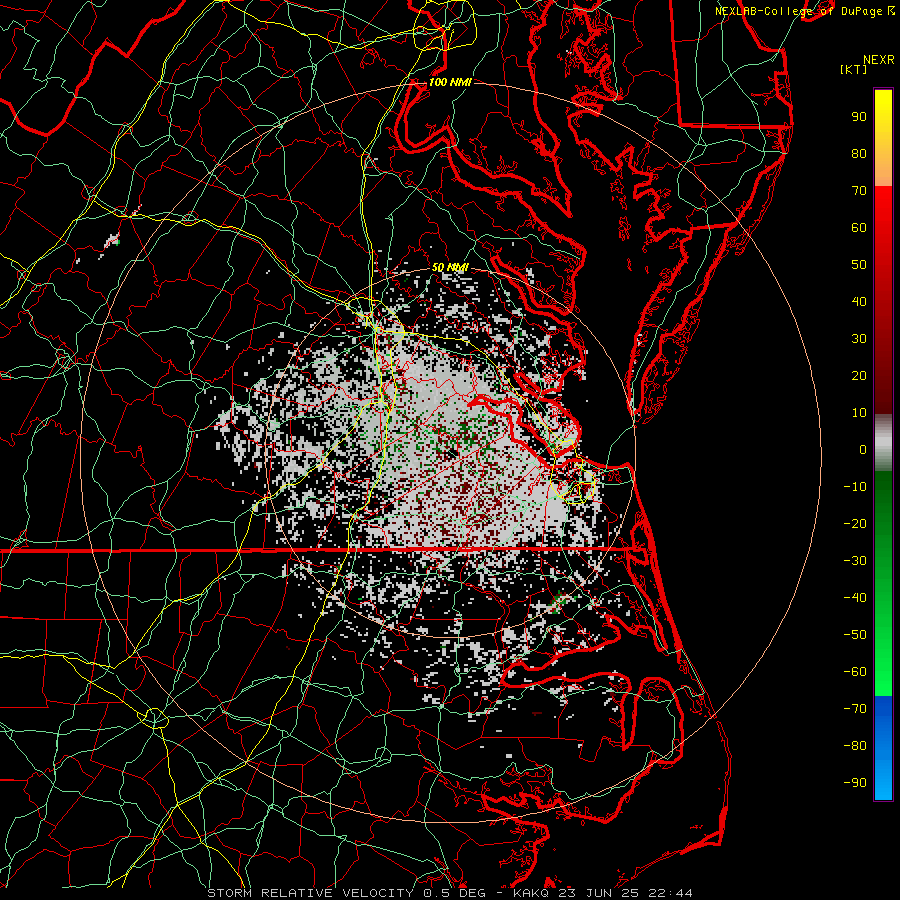Click the positive 60 knots scale label
The width and height of the screenshot is (900, 900).
pyautogui.click(x=859, y=228)
